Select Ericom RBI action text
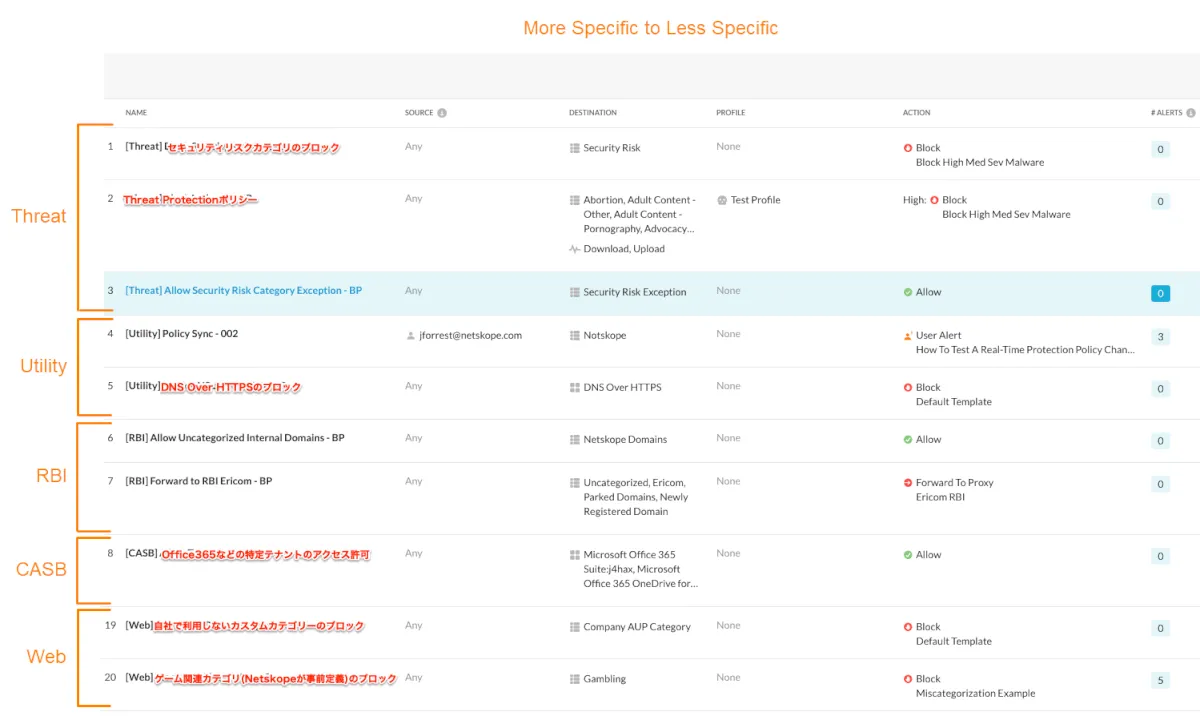 (940, 497)
